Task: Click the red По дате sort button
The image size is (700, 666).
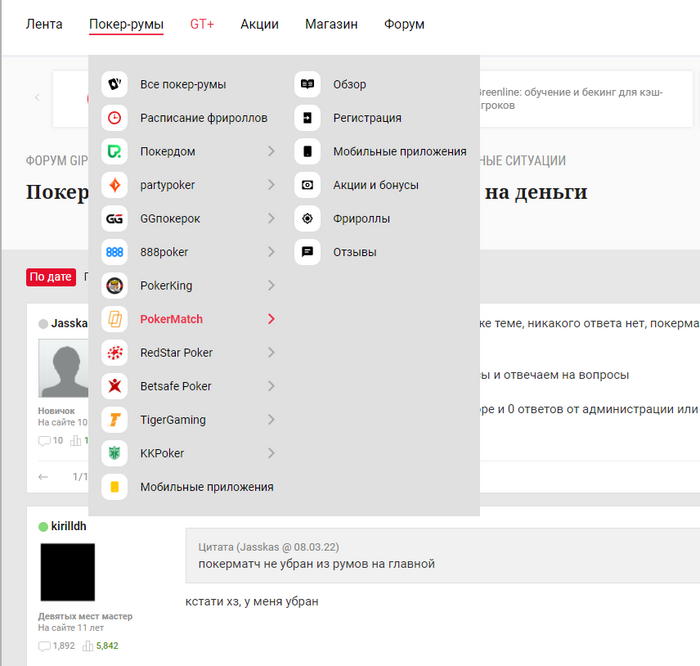Action: pos(51,277)
